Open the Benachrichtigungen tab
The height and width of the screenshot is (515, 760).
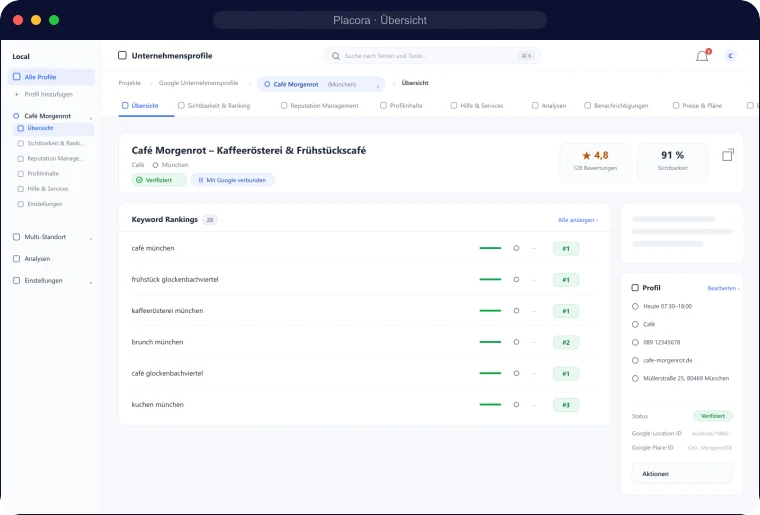tap(616, 106)
